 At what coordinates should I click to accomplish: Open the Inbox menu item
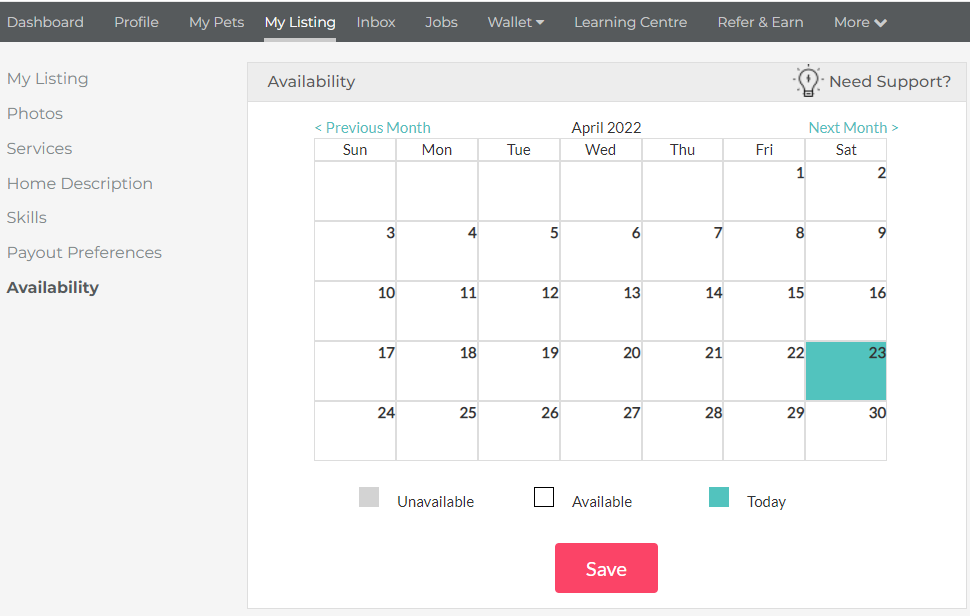click(376, 22)
